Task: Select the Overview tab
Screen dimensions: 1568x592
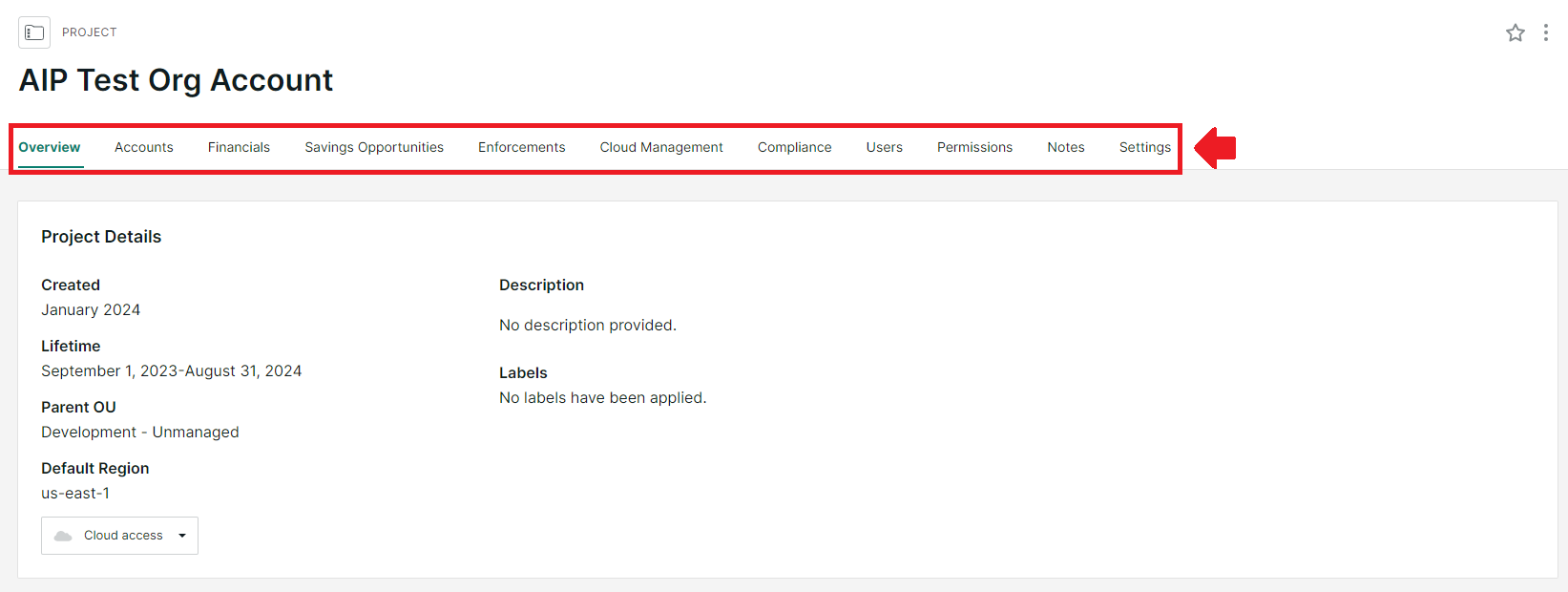Action: 50,147
